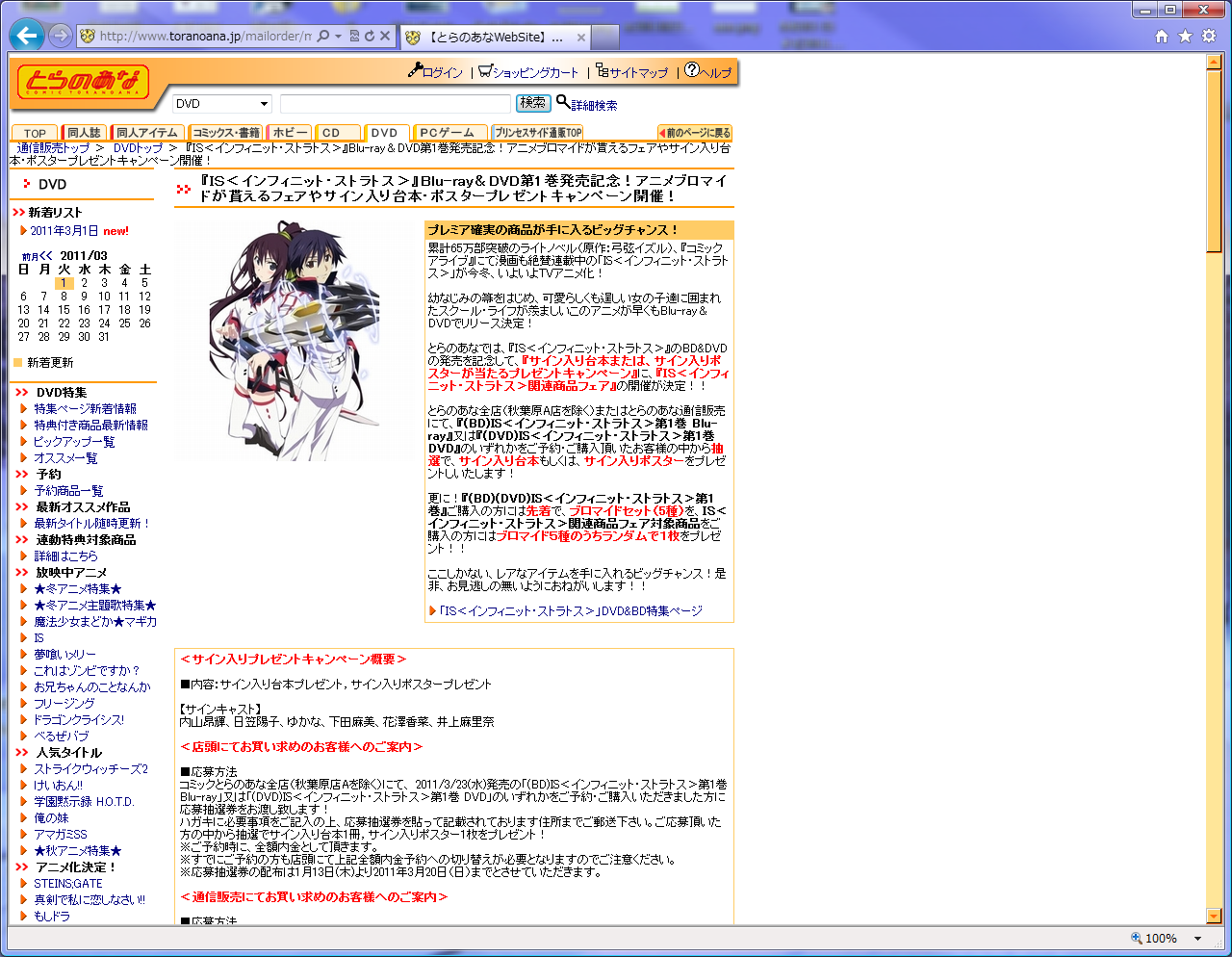Viewport: 1232px width, 957px height.
Task: Open 予約商品一覧 sidebar link
Action: coord(68,491)
